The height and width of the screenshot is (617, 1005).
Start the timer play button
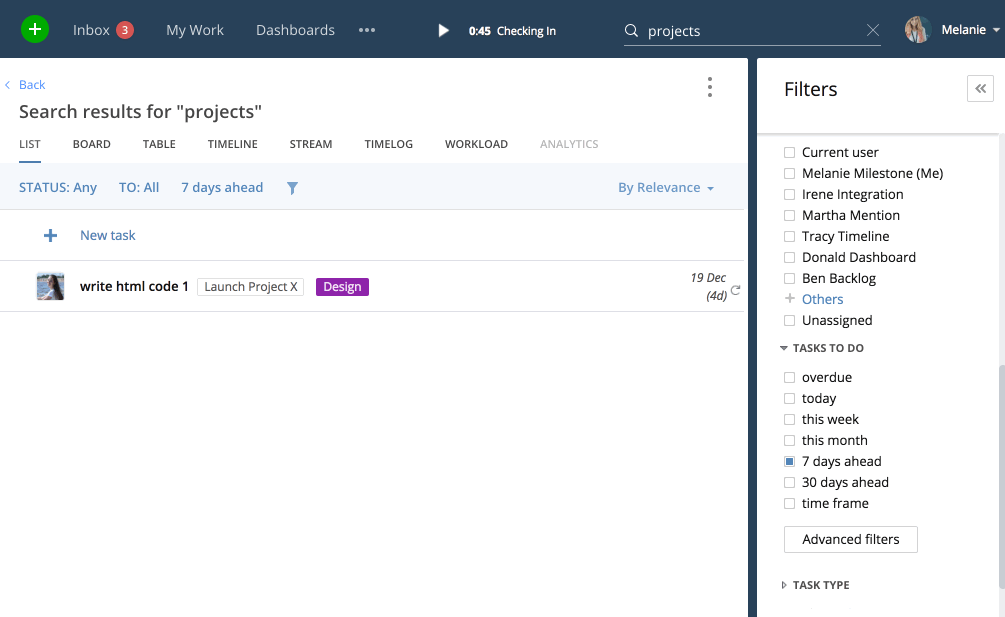[x=443, y=31]
